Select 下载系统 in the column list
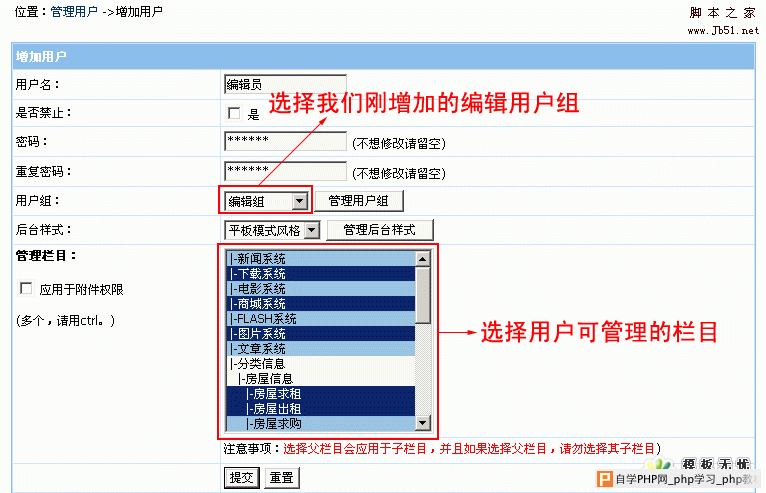The image size is (766, 493). pyautogui.click(x=320, y=274)
